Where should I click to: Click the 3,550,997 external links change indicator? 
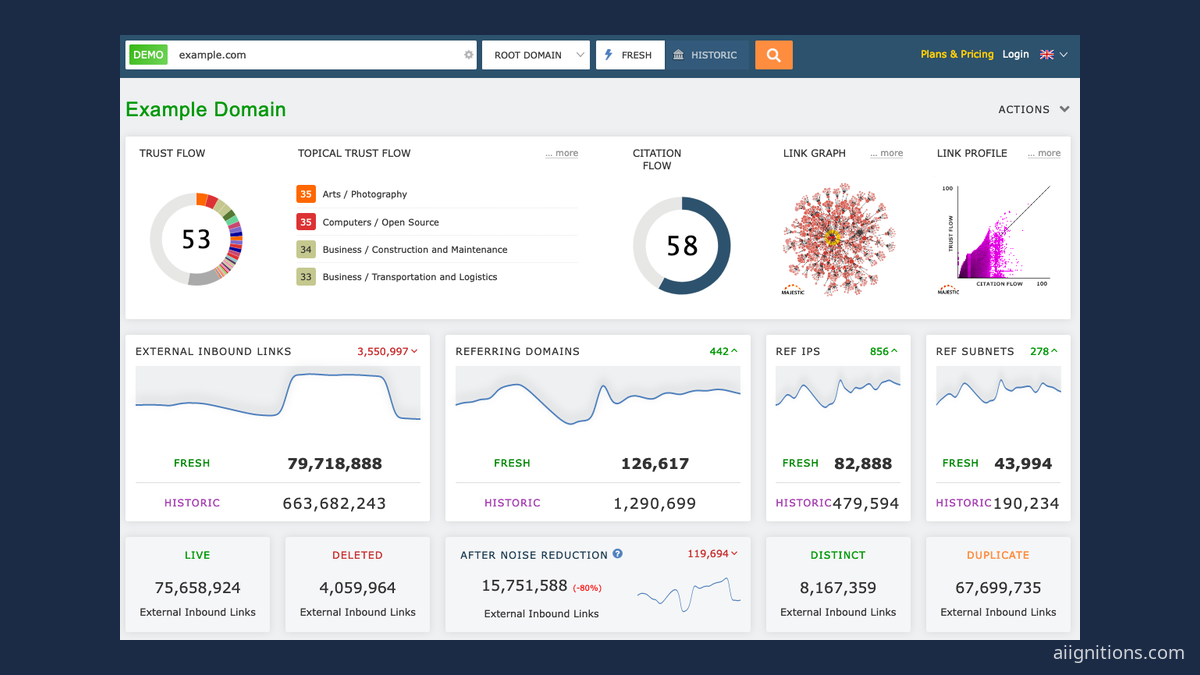387,351
